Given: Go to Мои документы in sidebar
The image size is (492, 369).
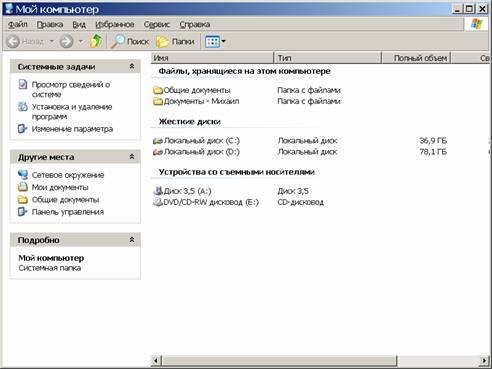Looking at the screenshot, I should pos(60,187).
